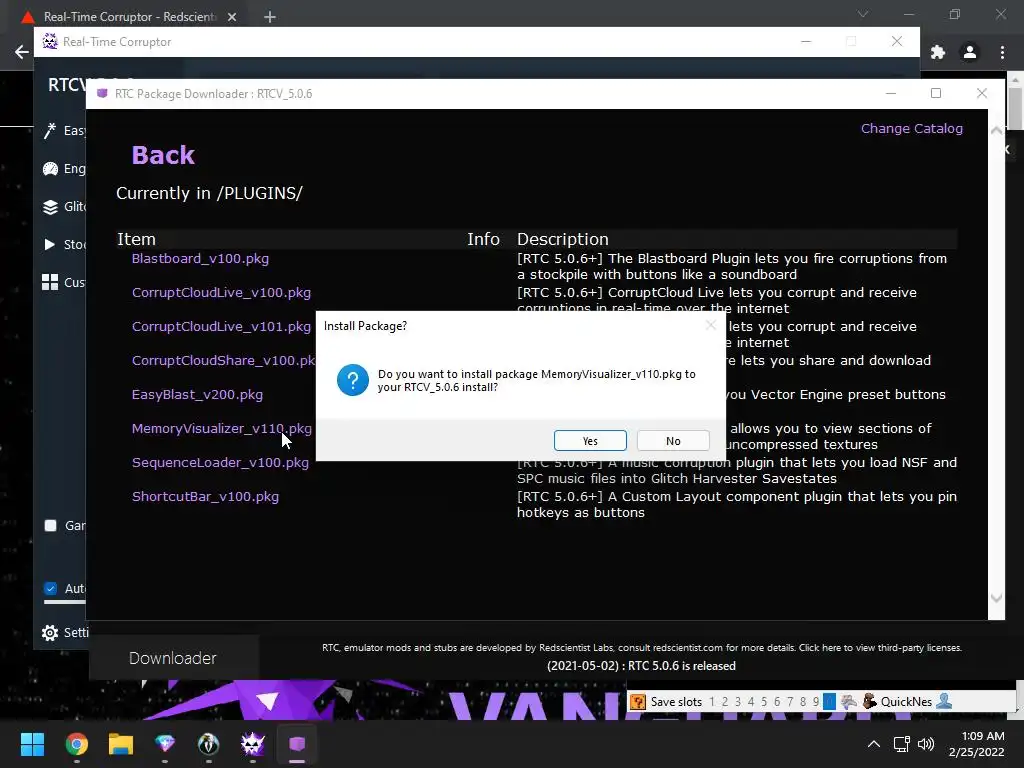Click the blue question mark dialog icon

tap(353, 380)
